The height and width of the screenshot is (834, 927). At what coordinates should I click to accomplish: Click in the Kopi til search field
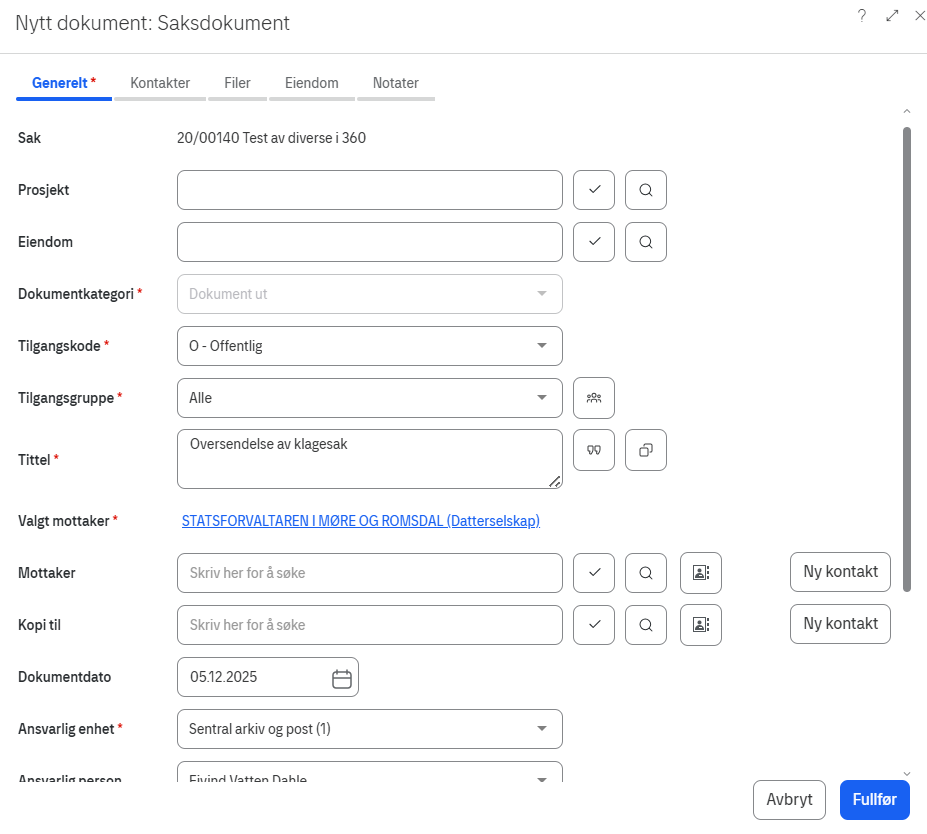[x=369, y=625]
